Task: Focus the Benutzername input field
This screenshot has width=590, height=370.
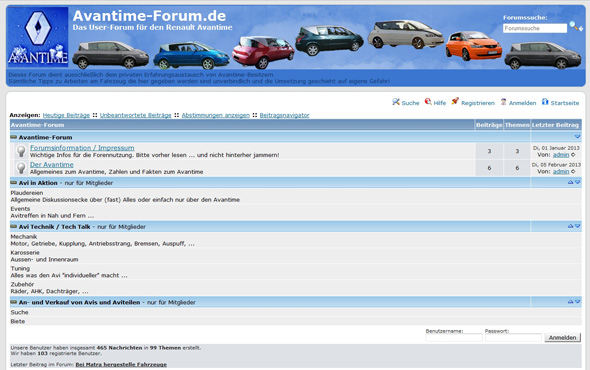Action: coord(454,338)
